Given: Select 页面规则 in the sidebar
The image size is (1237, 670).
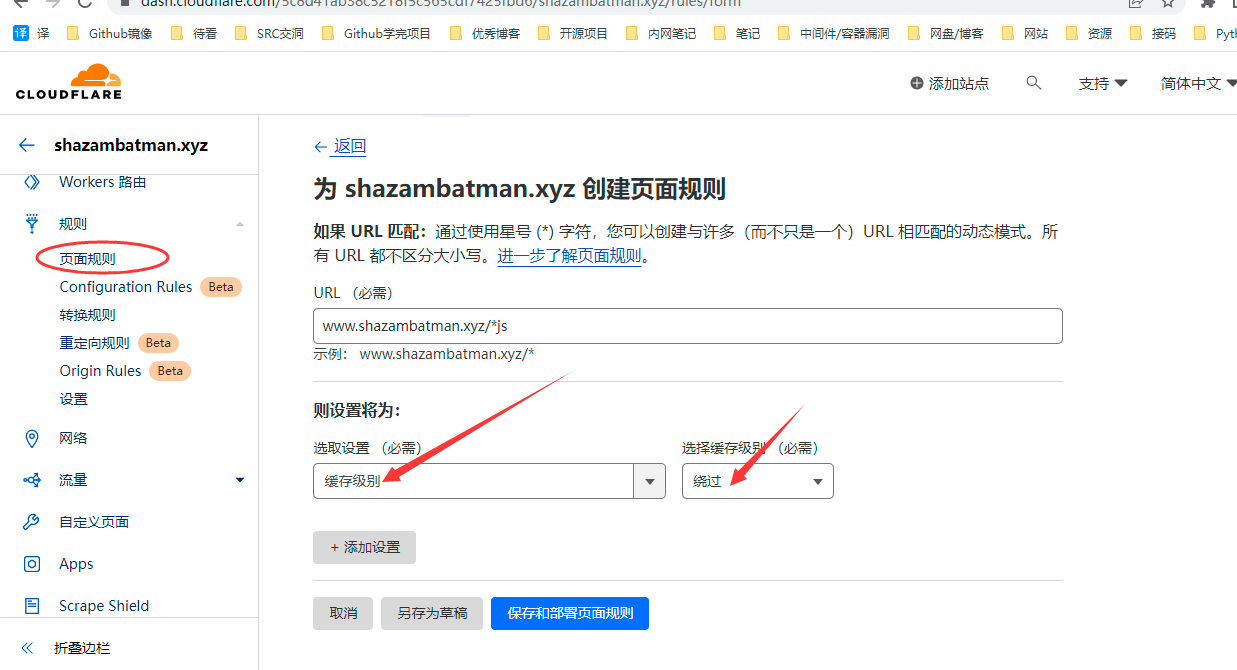Looking at the screenshot, I should (x=87, y=258).
